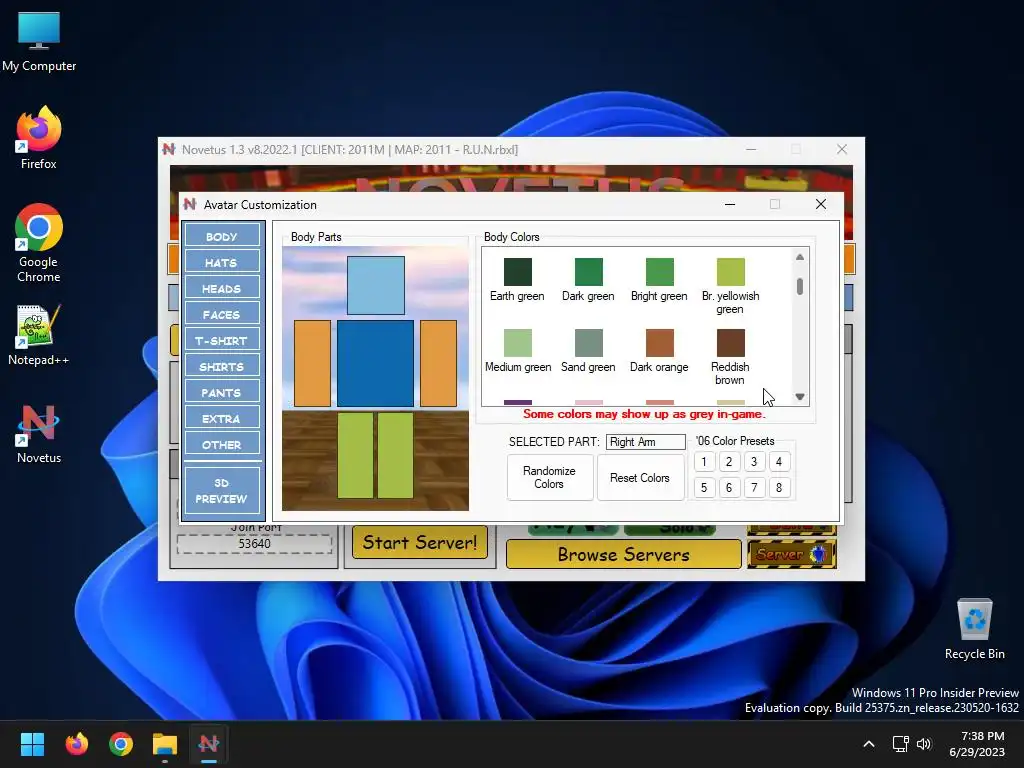Select the Recycle Bin icon

click(x=974, y=630)
